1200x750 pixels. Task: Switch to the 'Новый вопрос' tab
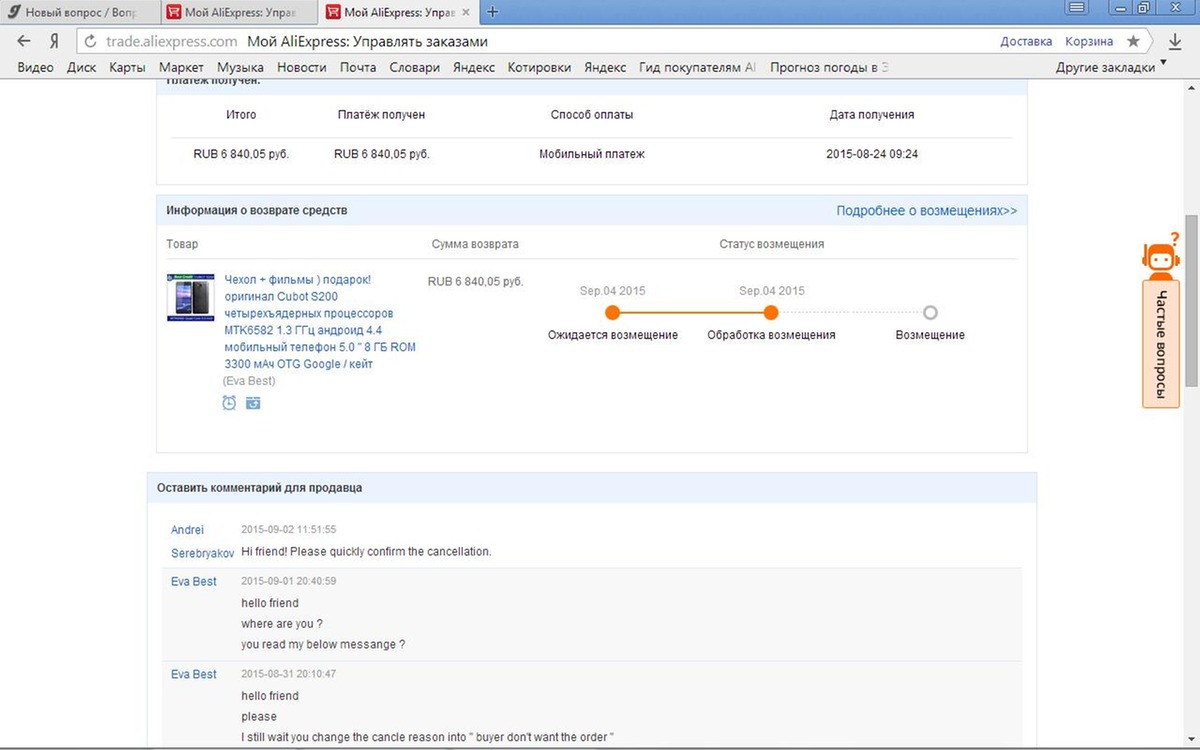[80, 12]
